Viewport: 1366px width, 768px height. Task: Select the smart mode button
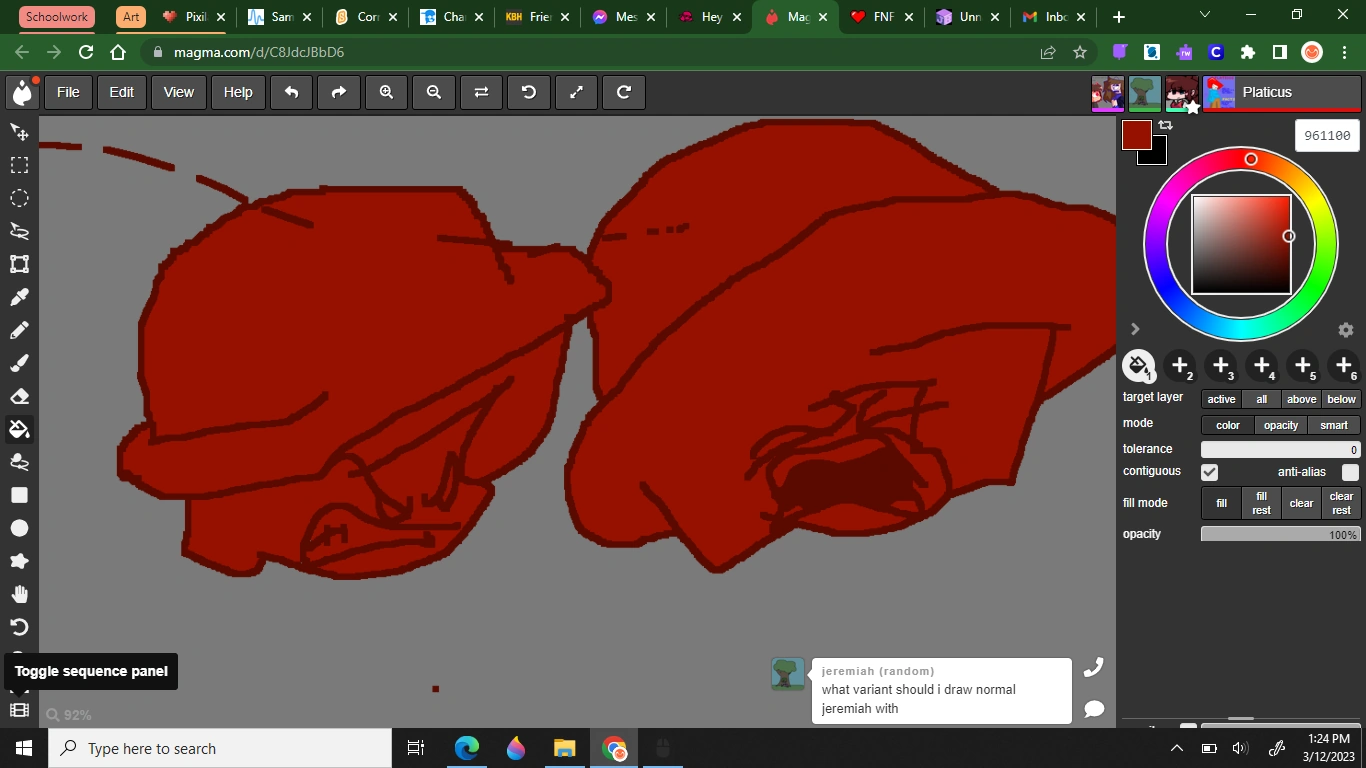[x=1333, y=425]
